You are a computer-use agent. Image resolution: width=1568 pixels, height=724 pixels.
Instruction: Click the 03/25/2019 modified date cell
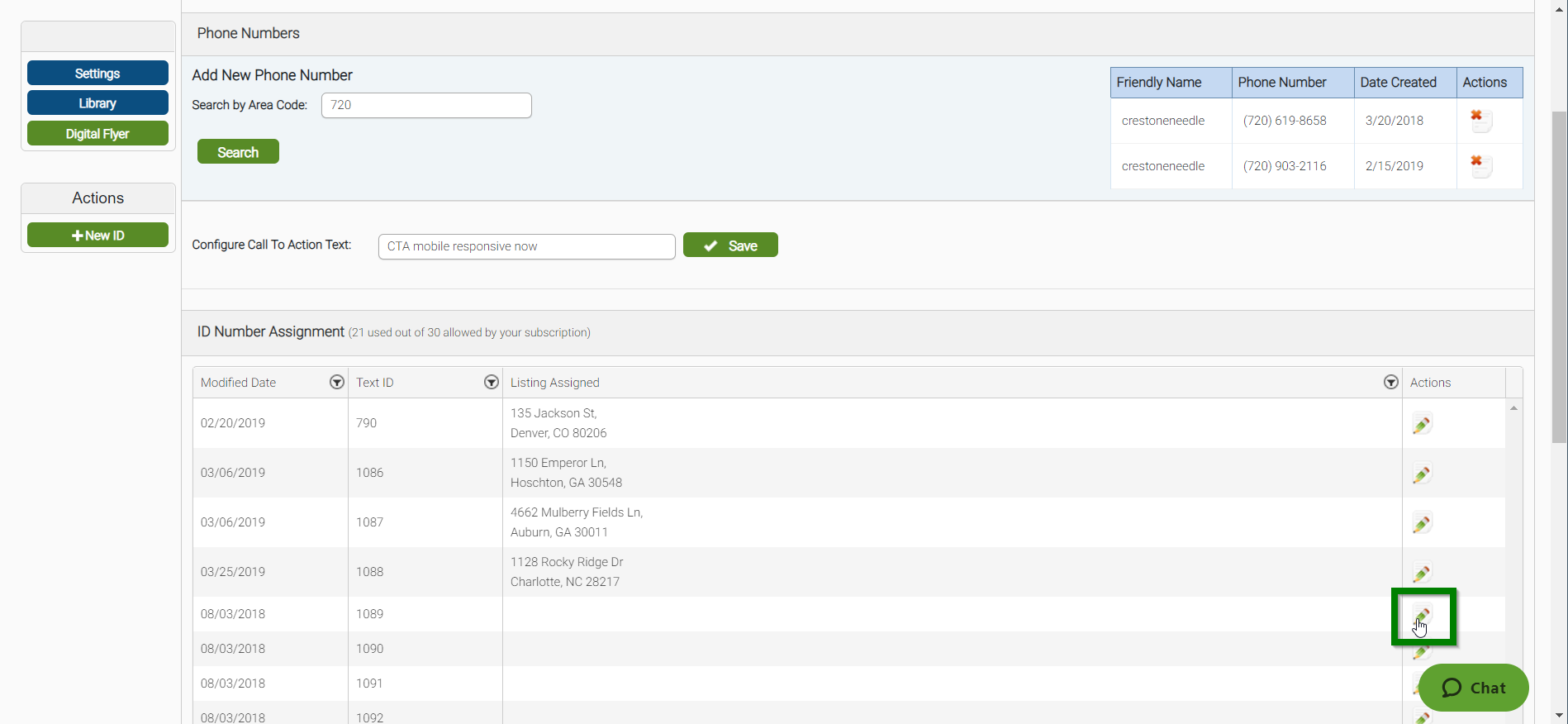pyautogui.click(x=271, y=572)
